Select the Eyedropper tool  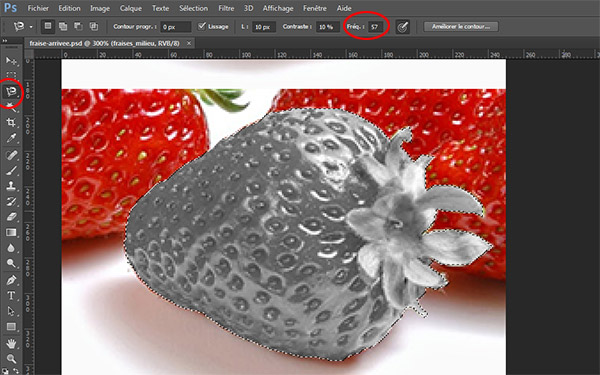coord(11,138)
